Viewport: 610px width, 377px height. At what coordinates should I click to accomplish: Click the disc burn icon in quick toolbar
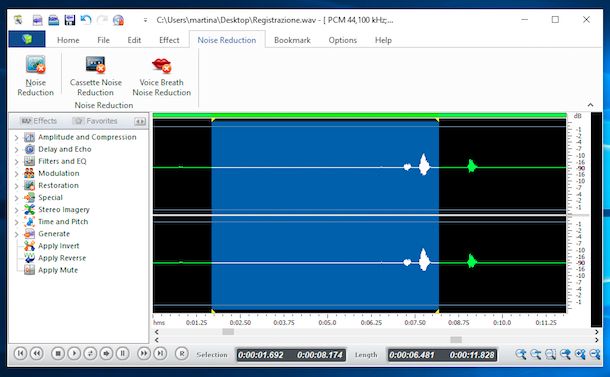pyautogui.click(x=118, y=19)
